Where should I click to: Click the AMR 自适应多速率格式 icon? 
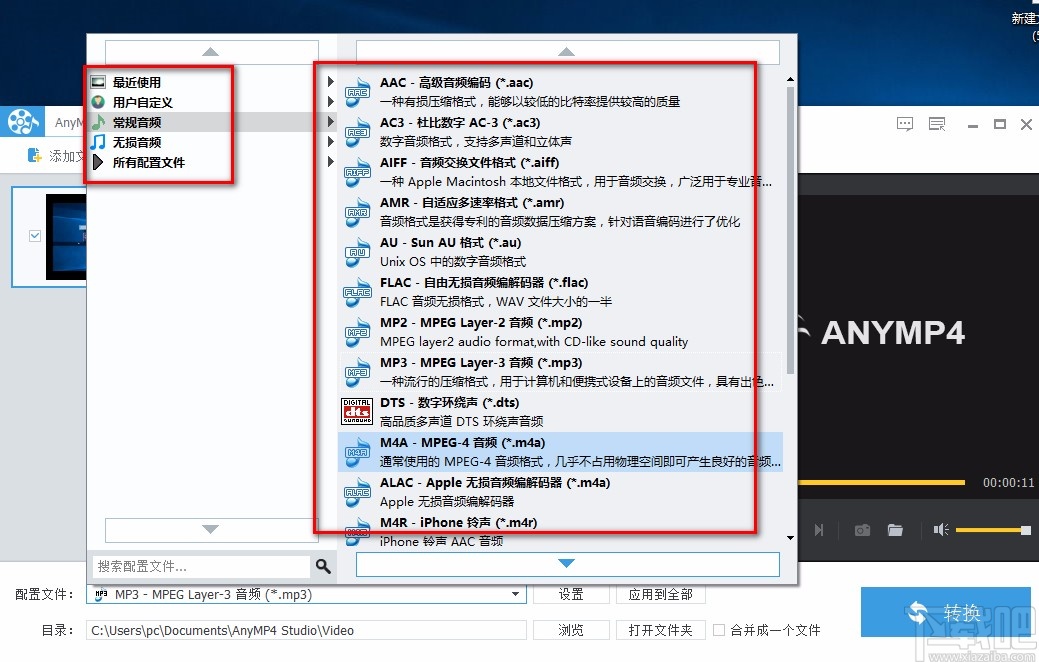click(x=357, y=211)
